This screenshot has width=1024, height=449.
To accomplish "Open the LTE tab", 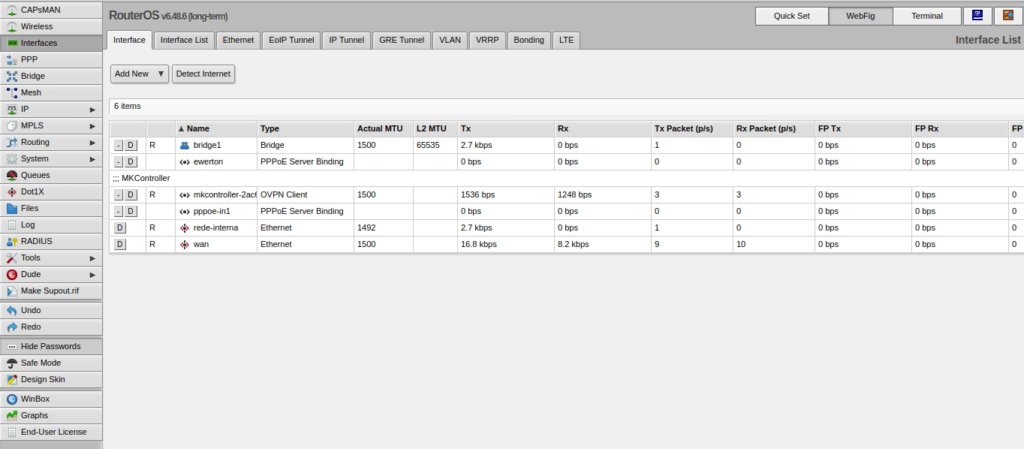I will point(566,40).
